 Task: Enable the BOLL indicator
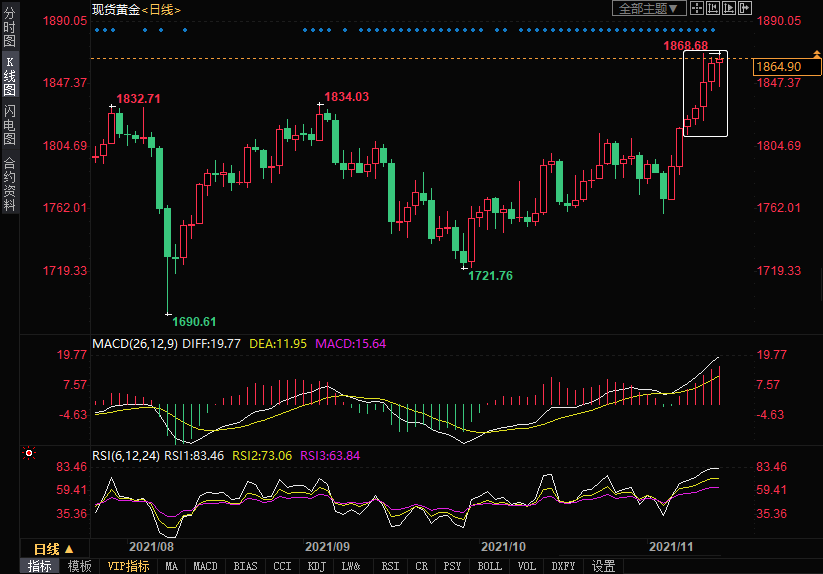pyautogui.click(x=489, y=566)
